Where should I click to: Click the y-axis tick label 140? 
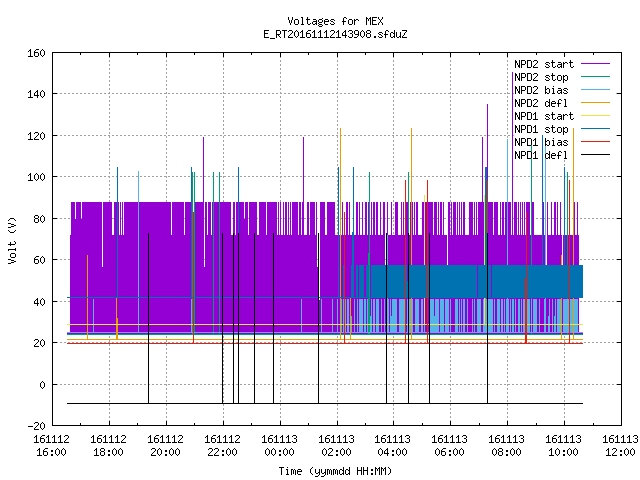click(x=36, y=94)
